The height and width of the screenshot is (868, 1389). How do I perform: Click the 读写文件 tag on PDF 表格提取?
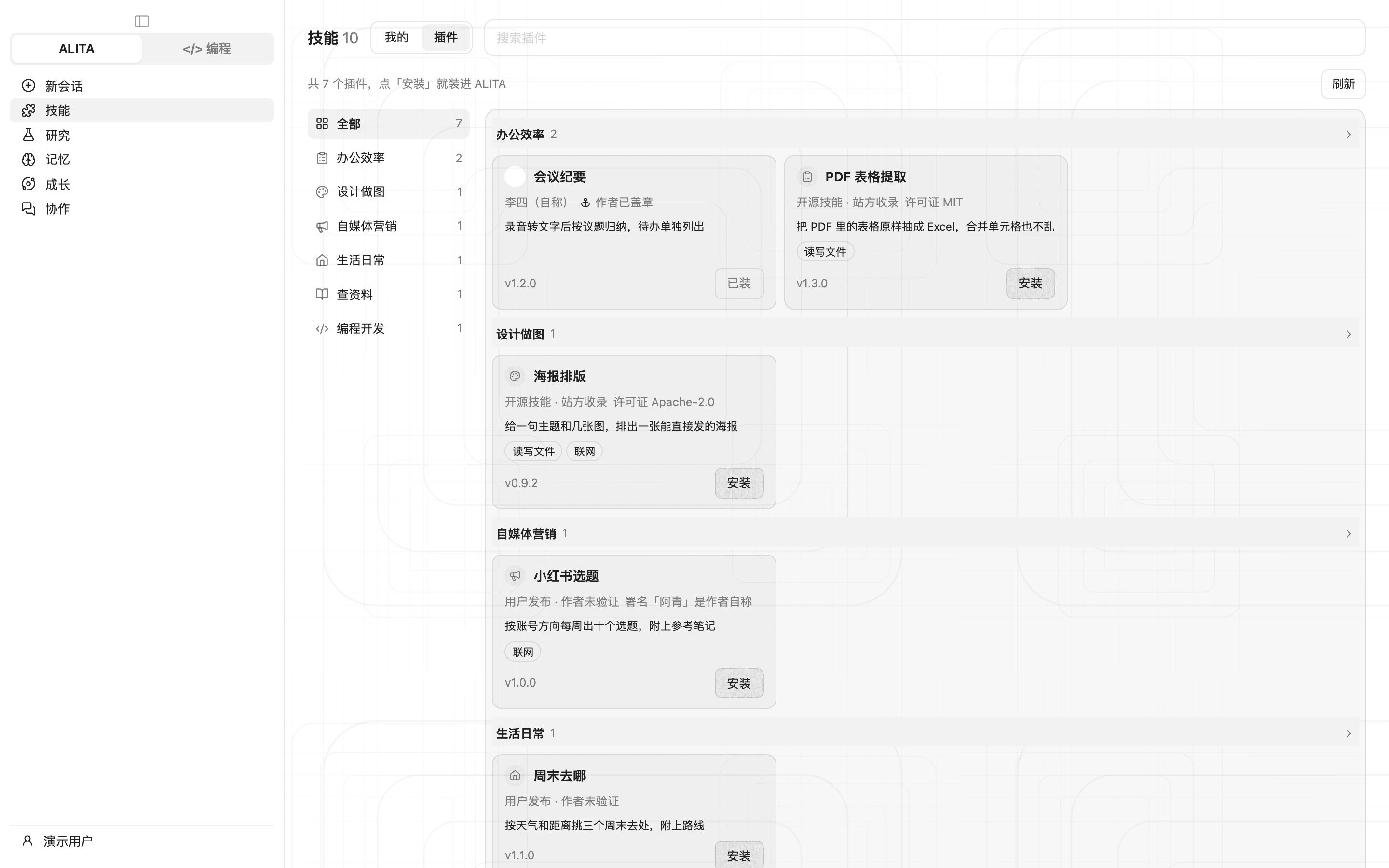point(825,251)
